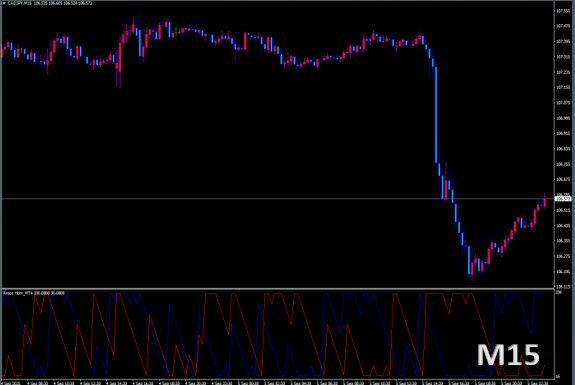Click the Aroon Horn_MT4 indicator label
Image resolution: width=575 pixels, height=385 pixels.
[x=18, y=293]
